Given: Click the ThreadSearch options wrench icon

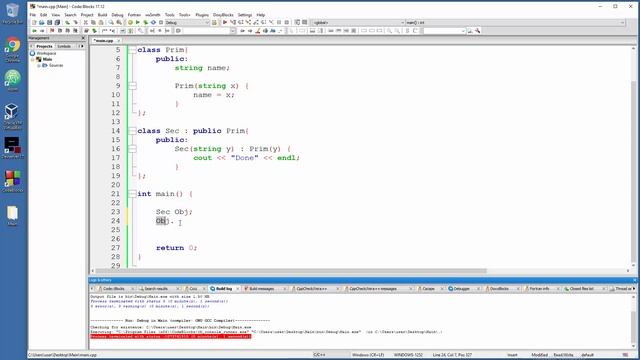Looking at the screenshot, I should [478, 31].
